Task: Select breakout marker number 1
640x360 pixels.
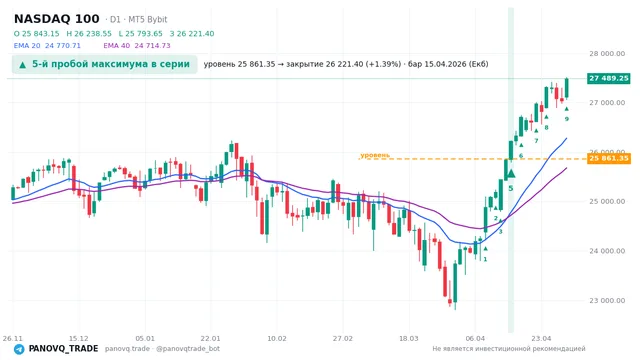Action: point(485,259)
